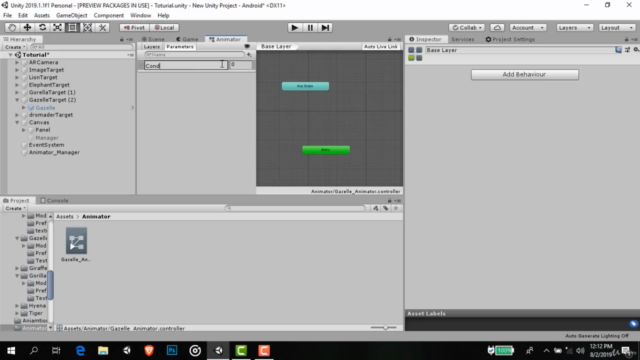This screenshot has height=360, width=640.
Task: Switch to the Console tab
Action: (54, 200)
